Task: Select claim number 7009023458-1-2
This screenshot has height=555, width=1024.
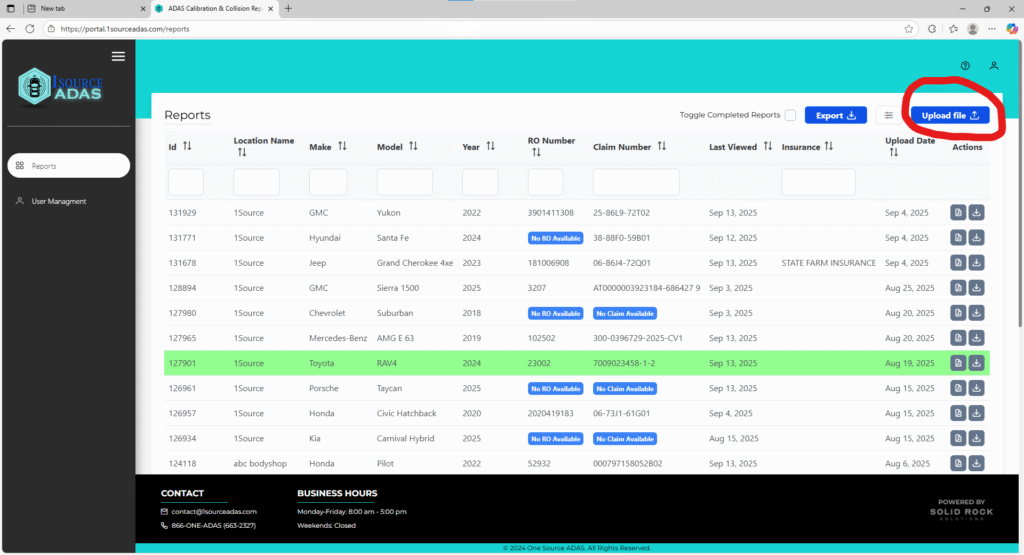Action: [x=624, y=363]
